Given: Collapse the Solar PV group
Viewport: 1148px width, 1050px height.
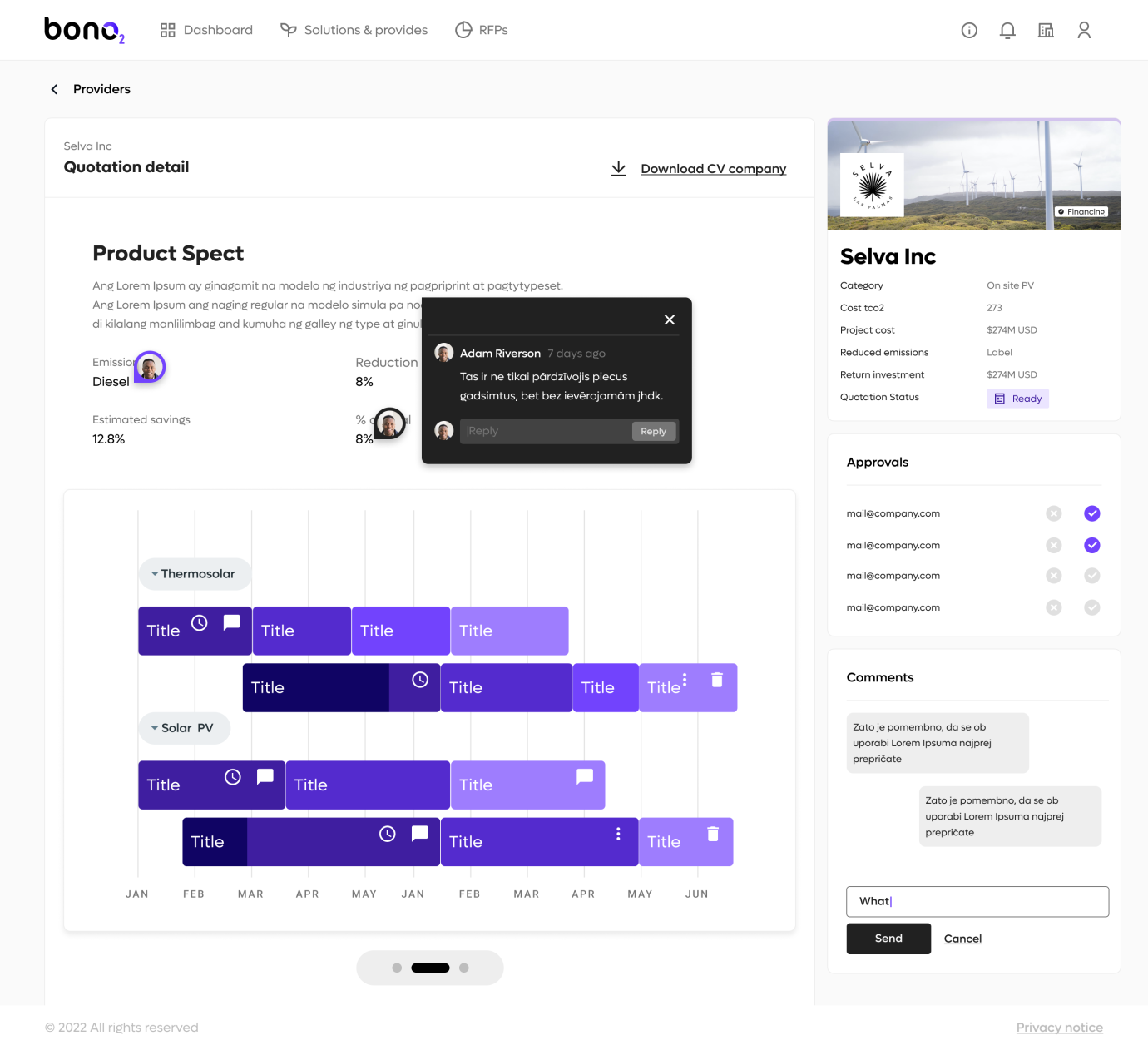Looking at the screenshot, I should (x=154, y=728).
